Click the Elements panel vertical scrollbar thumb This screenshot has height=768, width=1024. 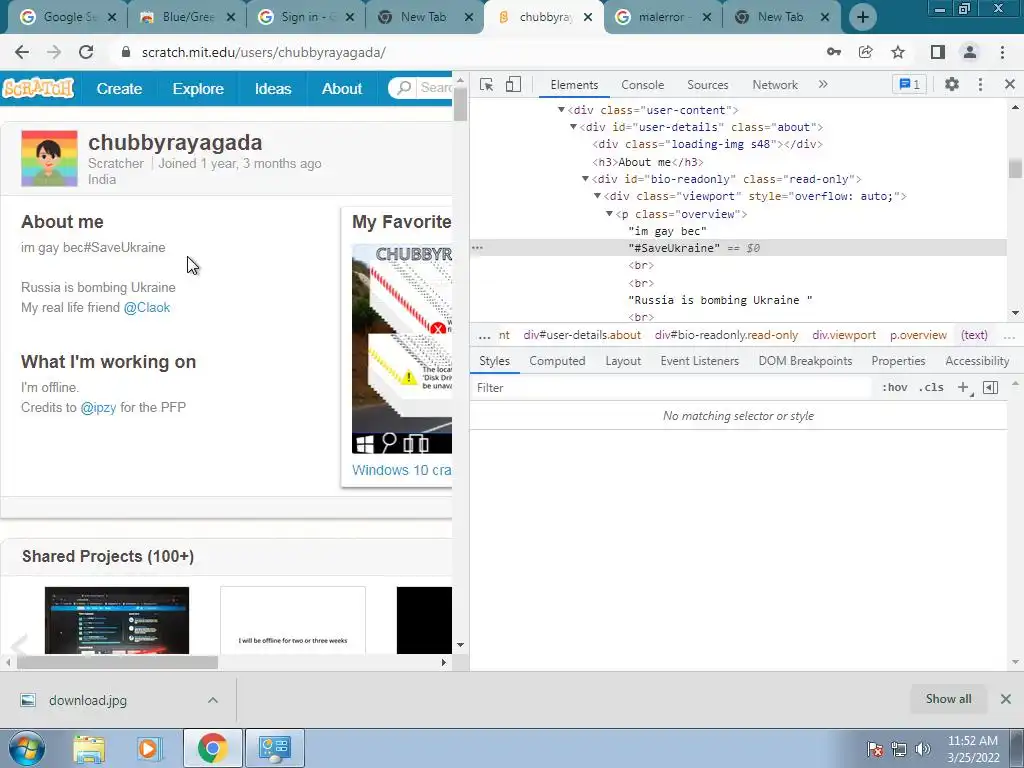pyautogui.click(x=1015, y=168)
